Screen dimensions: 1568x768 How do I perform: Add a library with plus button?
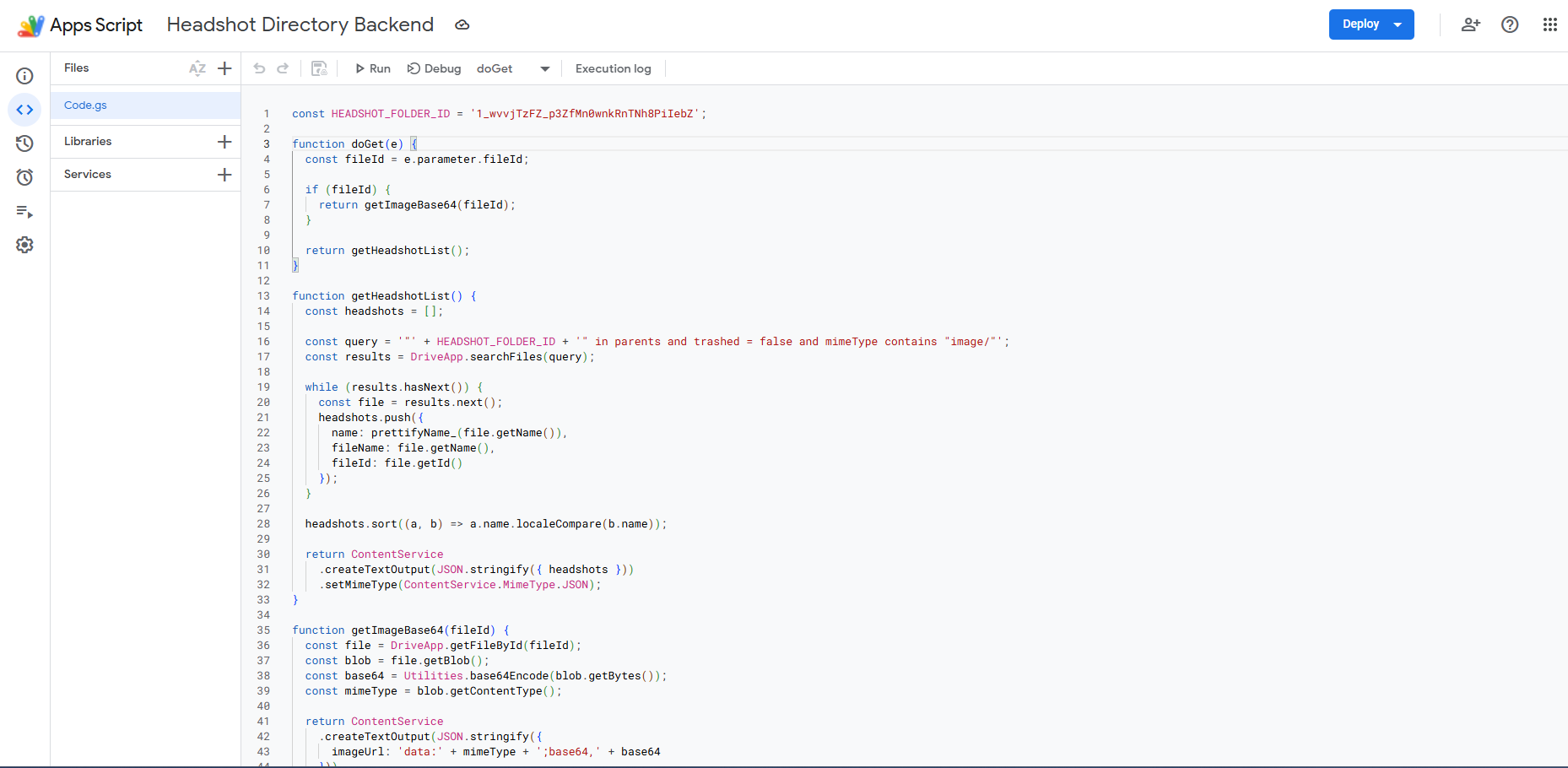click(224, 142)
